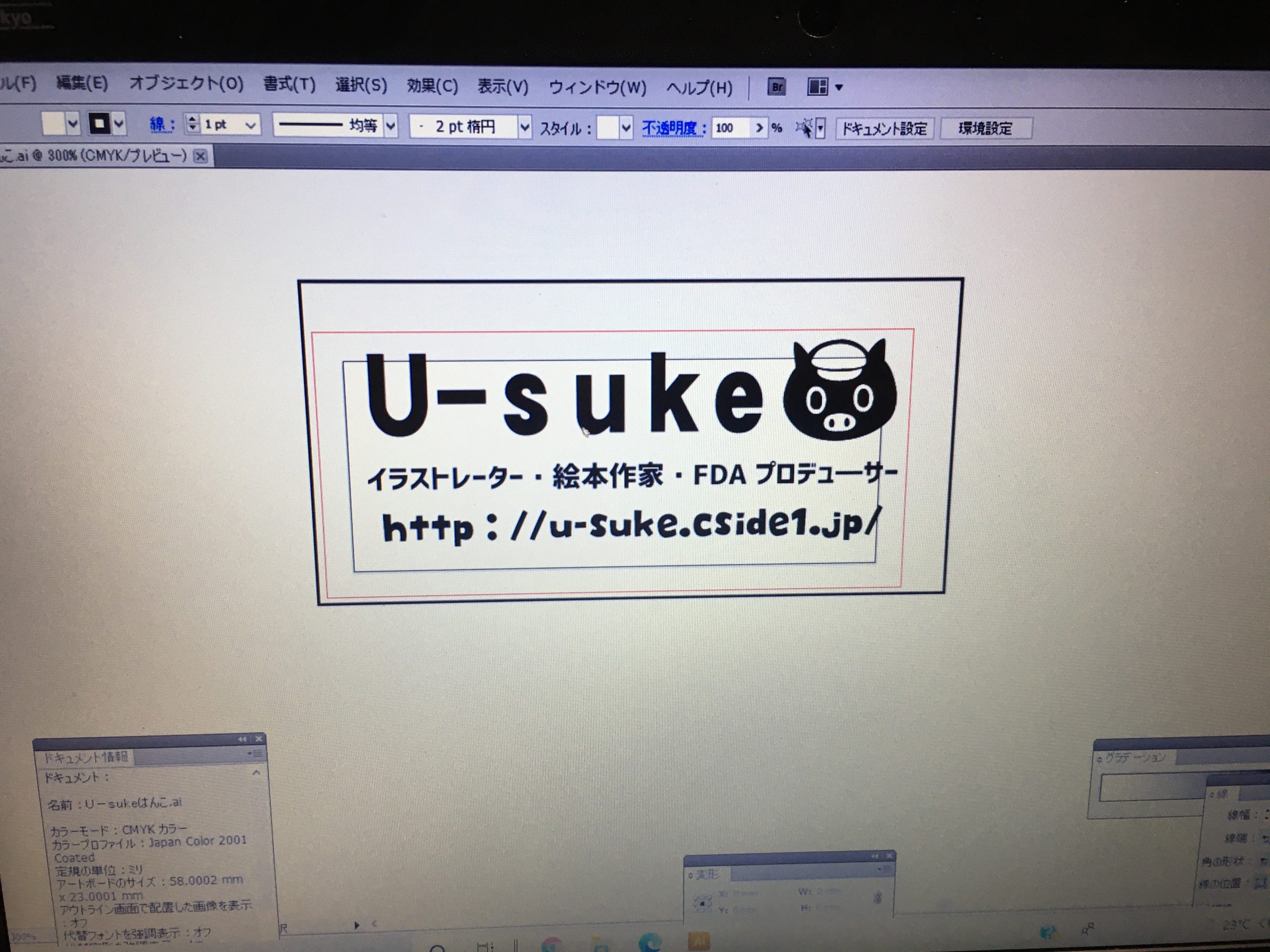Open the ウィンドウ(W) menu
Screen dimensions: 1270x952
click(x=598, y=87)
